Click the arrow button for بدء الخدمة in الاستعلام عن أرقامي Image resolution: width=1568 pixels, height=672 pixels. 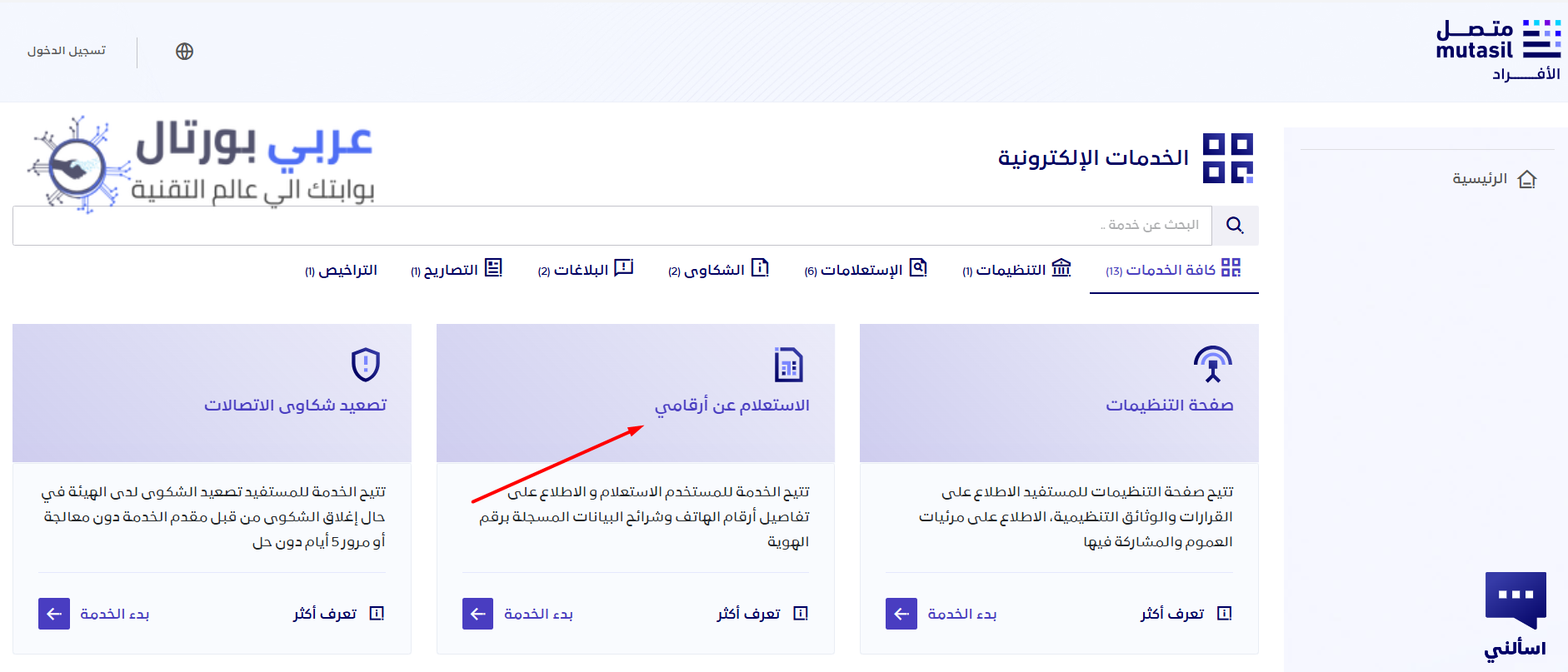(x=477, y=614)
